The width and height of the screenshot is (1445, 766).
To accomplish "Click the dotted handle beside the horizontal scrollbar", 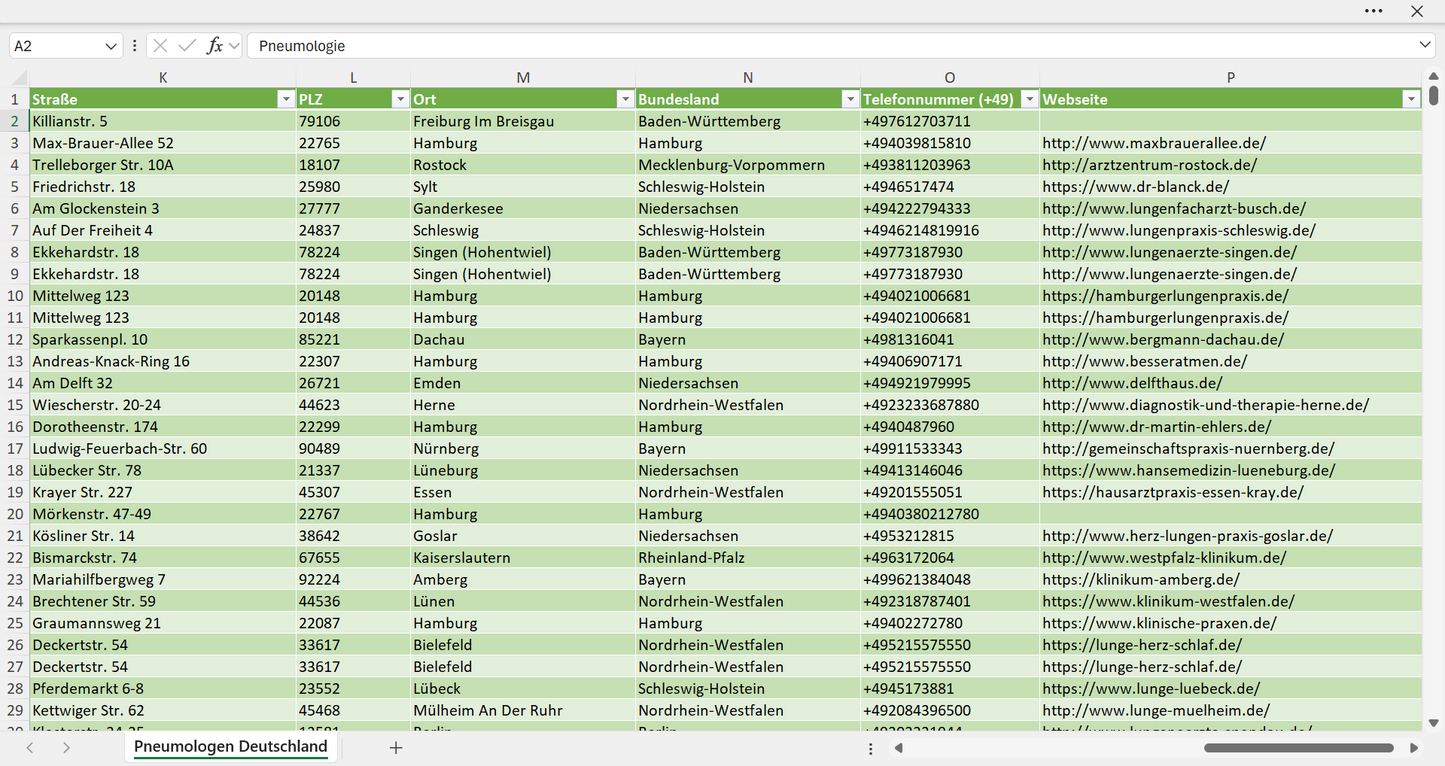I will pos(871,748).
